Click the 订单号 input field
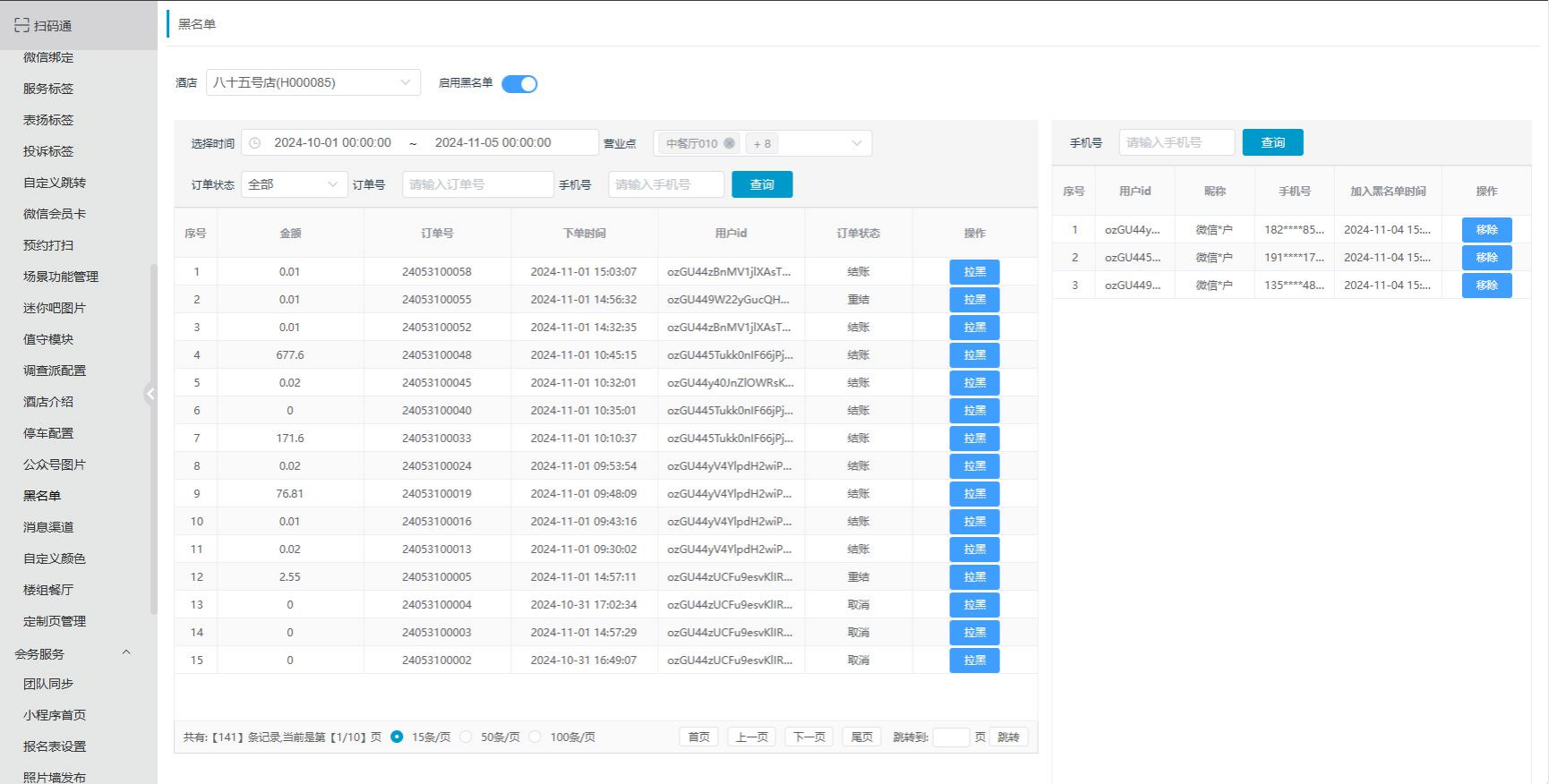This screenshot has height=784, width=1549. (x=477, y=184)
